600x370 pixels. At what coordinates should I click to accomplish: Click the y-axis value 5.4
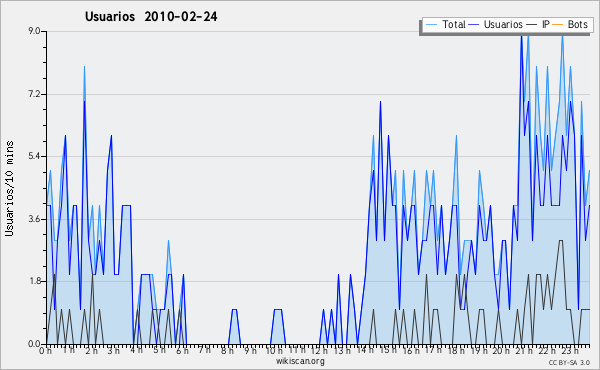click(35, 156)
